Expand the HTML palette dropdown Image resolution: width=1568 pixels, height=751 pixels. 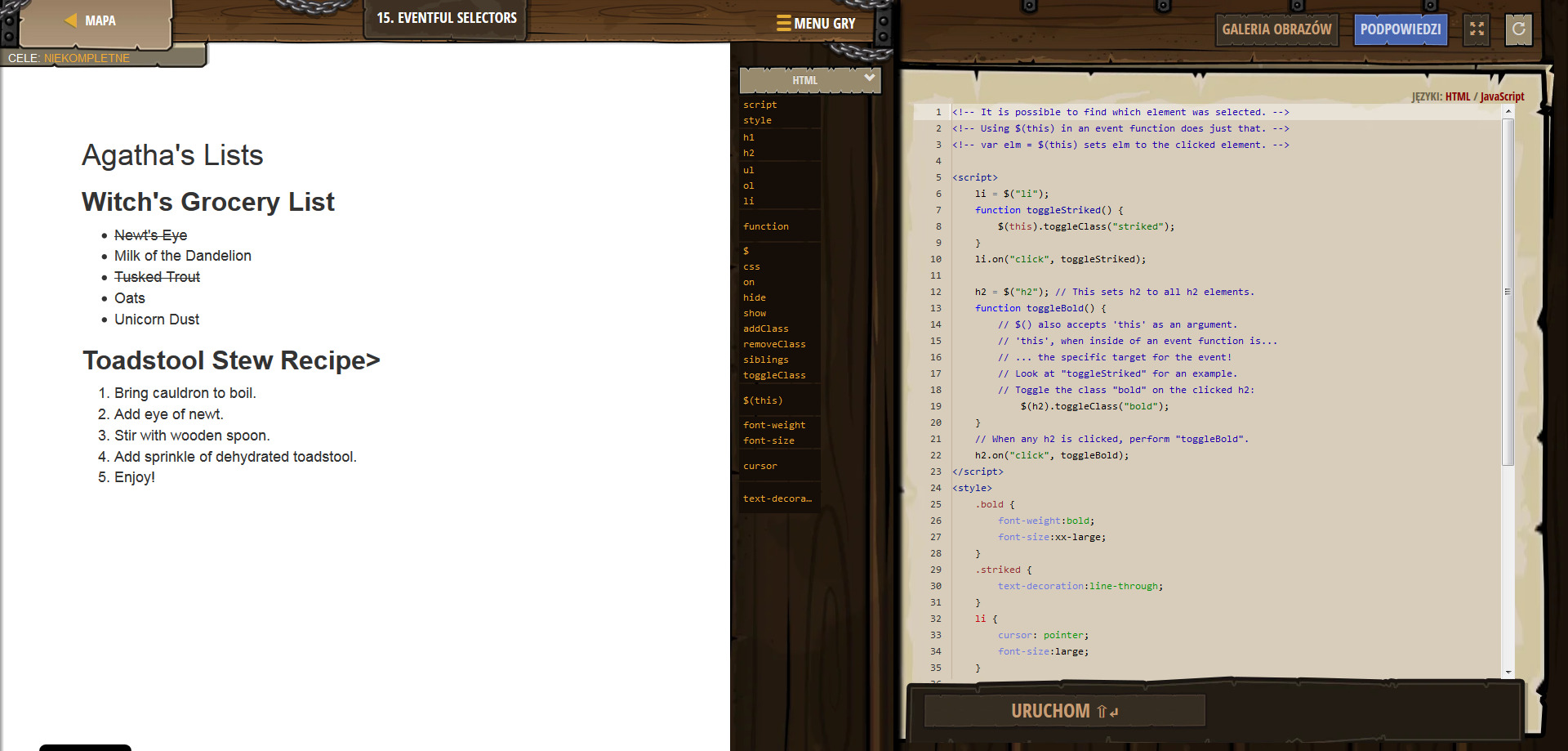(810, 80)
